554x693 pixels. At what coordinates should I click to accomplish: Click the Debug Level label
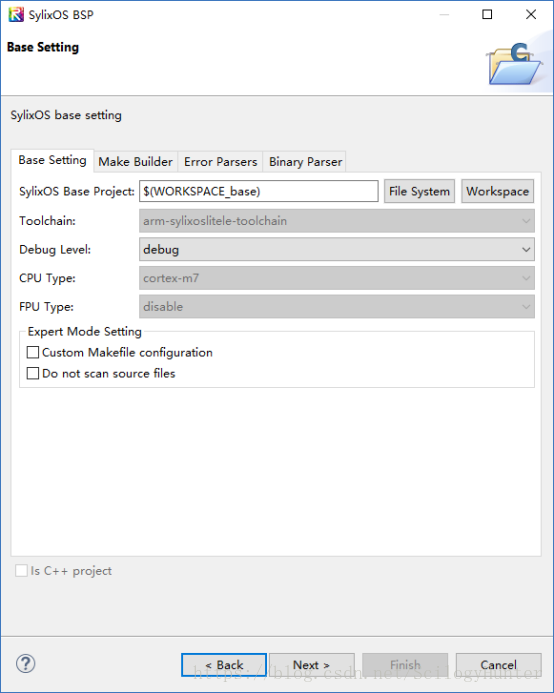click(55, 250)
